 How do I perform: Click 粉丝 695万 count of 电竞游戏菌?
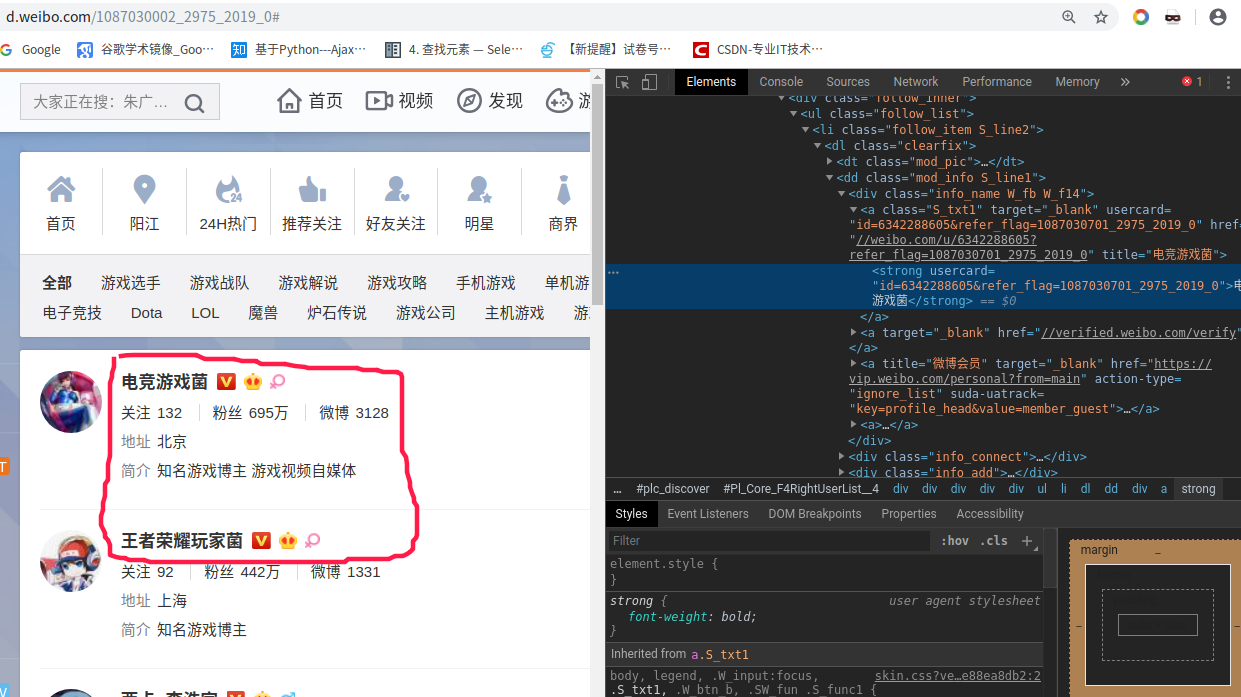tap(251, 413)
